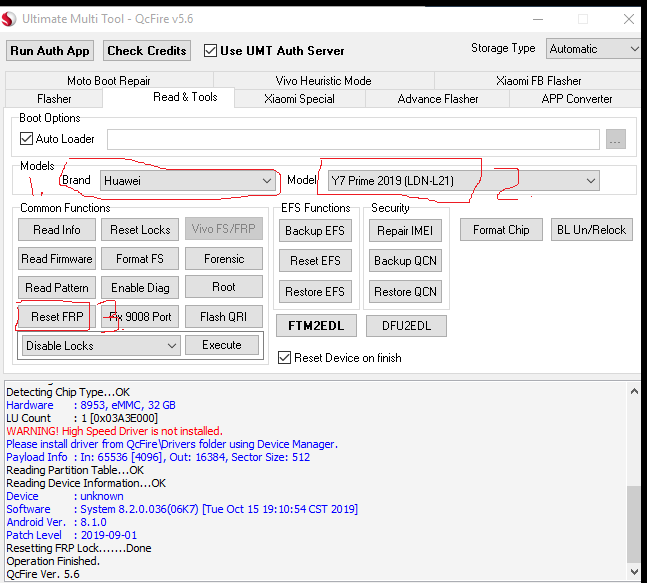Viewport: 647px width, 583px height.
Task: Click the Restore QCN button
Action: tap(405, 292)
